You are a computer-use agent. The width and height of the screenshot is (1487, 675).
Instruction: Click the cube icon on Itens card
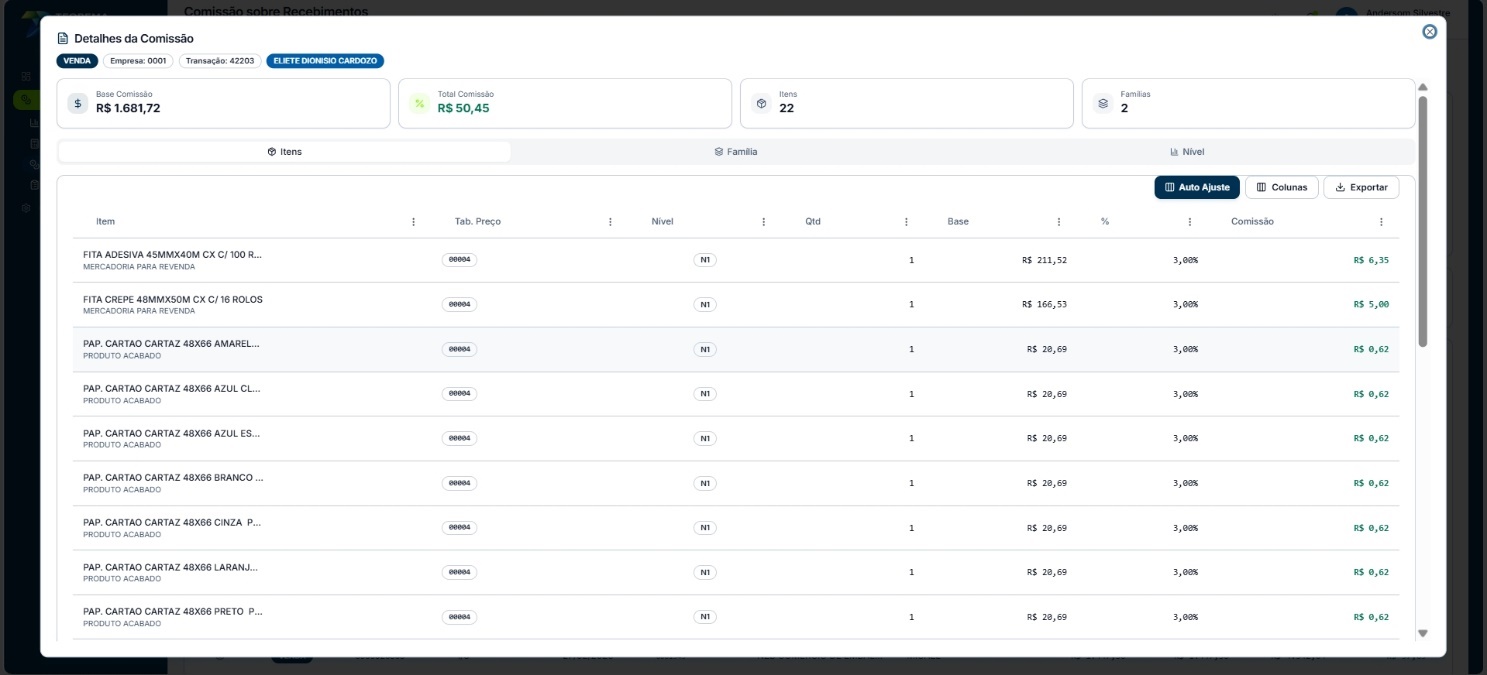[761, 103]
